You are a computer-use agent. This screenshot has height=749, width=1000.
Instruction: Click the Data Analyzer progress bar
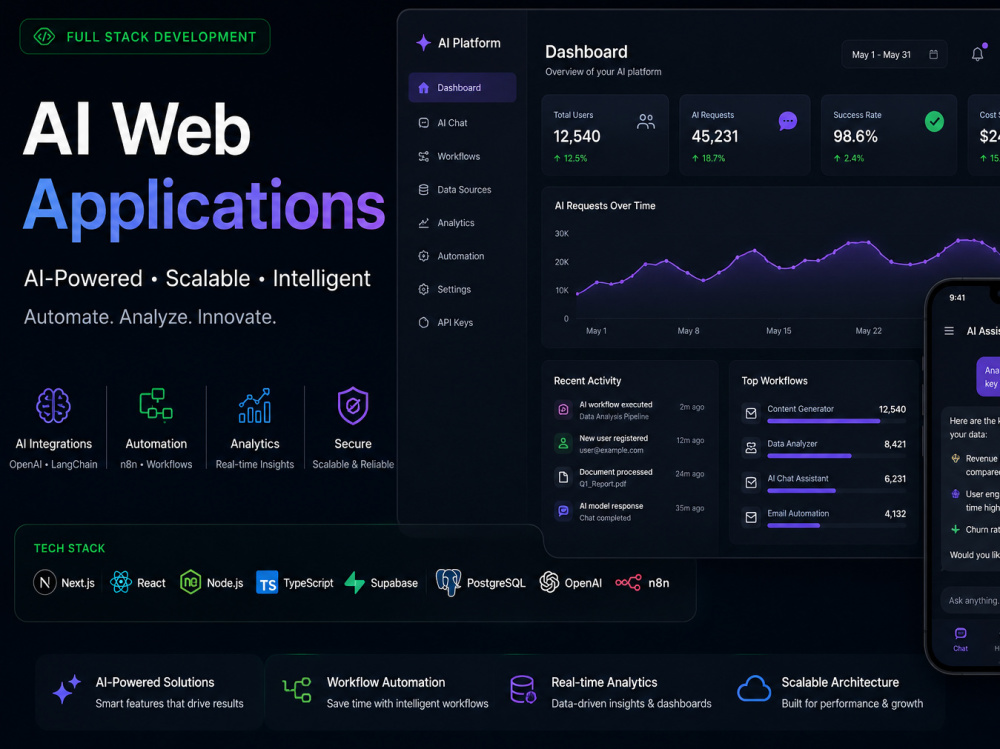[836, 456]
